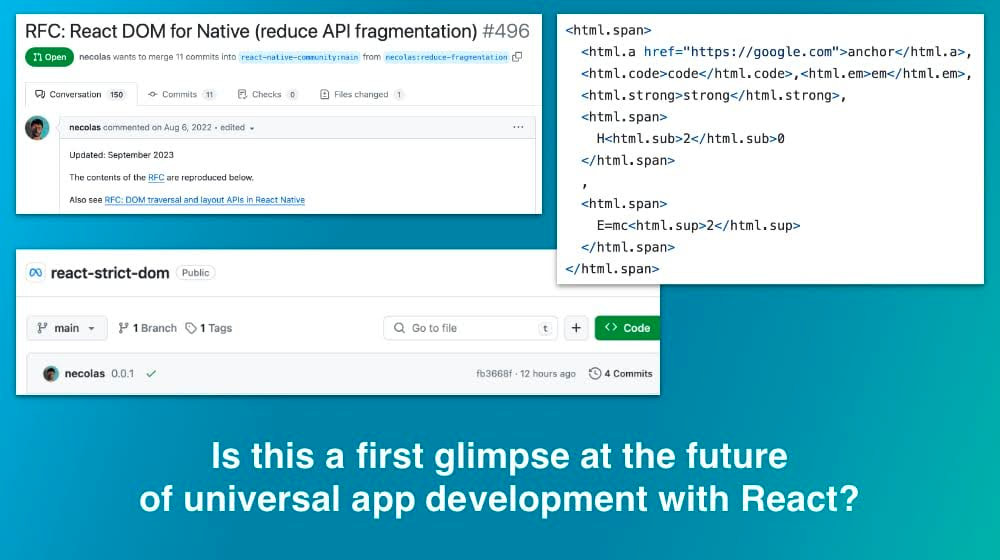Image resolution: width=1000 pixels, height=560 pixels.
Task: Expand the edited history dropdown
Action: (x=237, y=128)
